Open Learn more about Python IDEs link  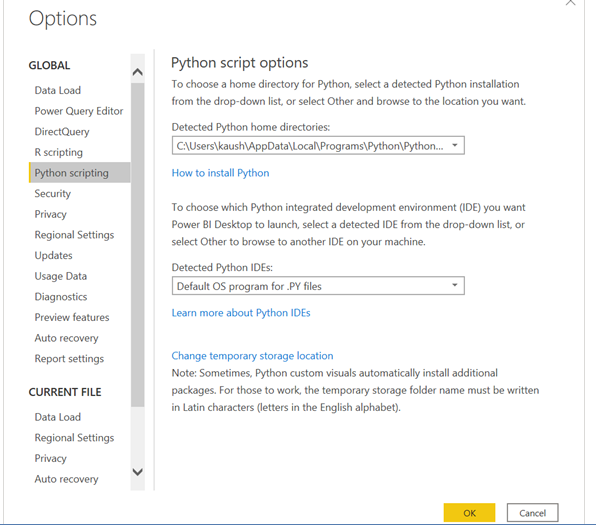click(241, 313)
